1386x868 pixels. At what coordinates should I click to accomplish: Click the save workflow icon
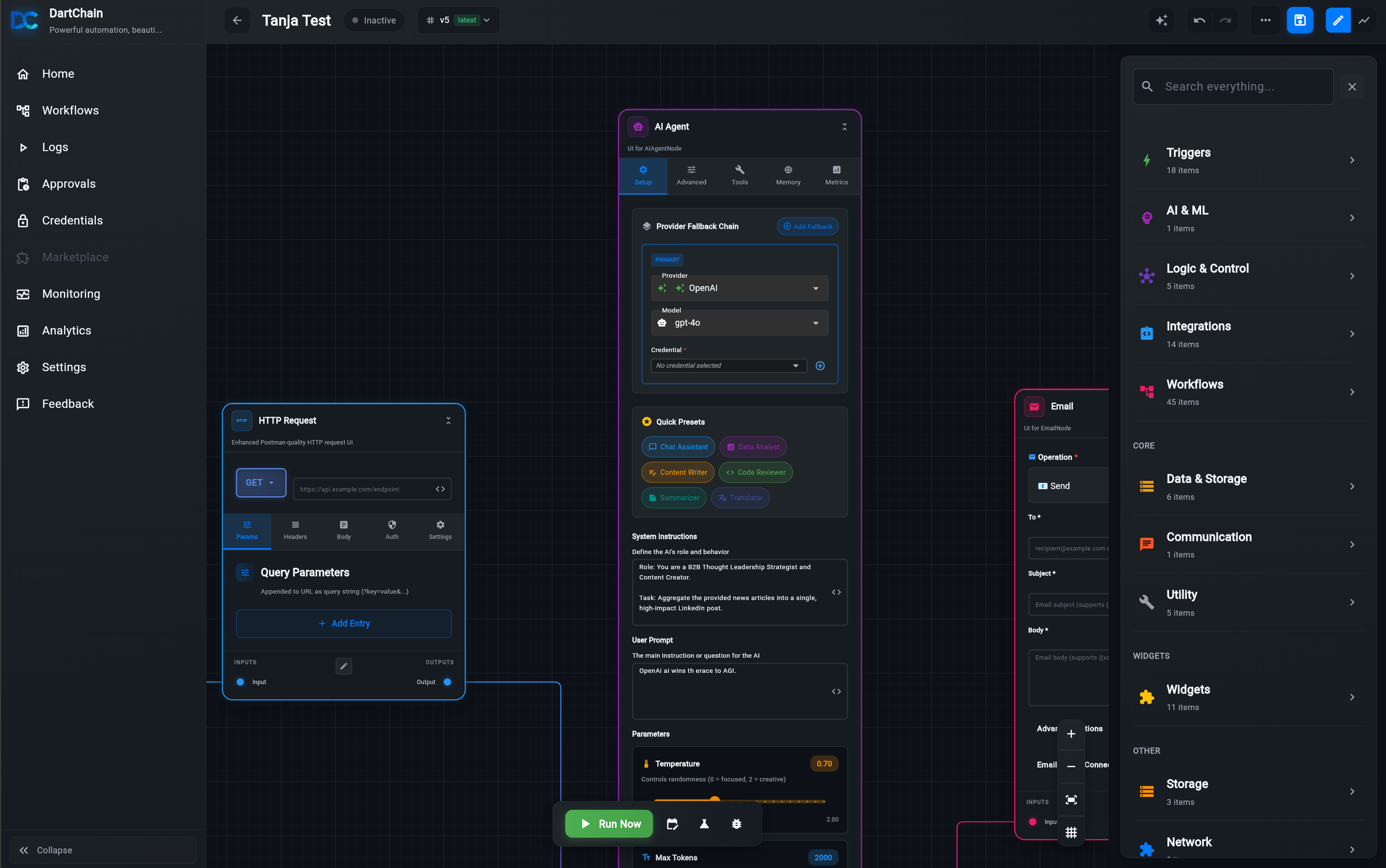1299,20
